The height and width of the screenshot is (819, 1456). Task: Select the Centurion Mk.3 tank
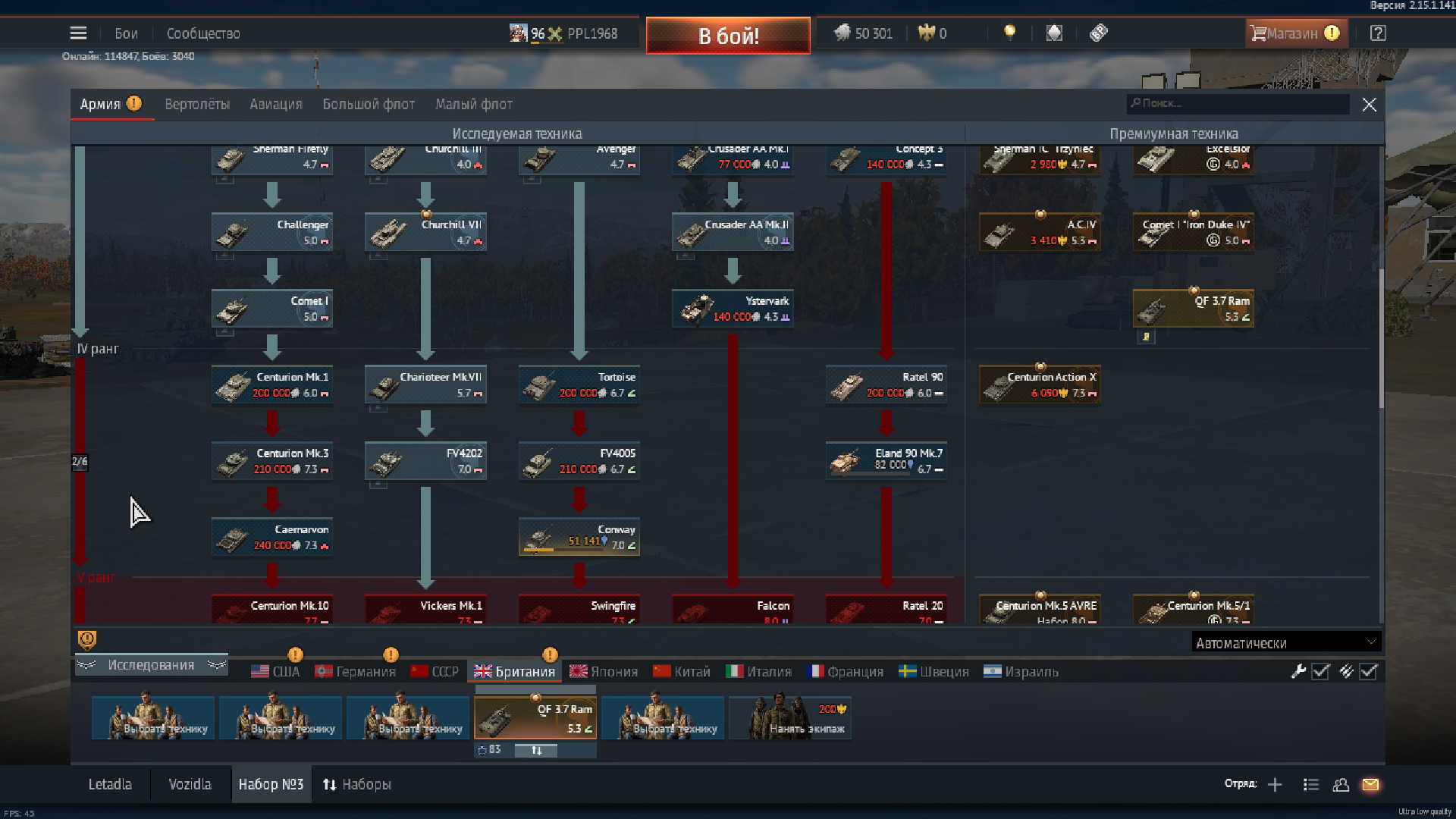point(272,461)
